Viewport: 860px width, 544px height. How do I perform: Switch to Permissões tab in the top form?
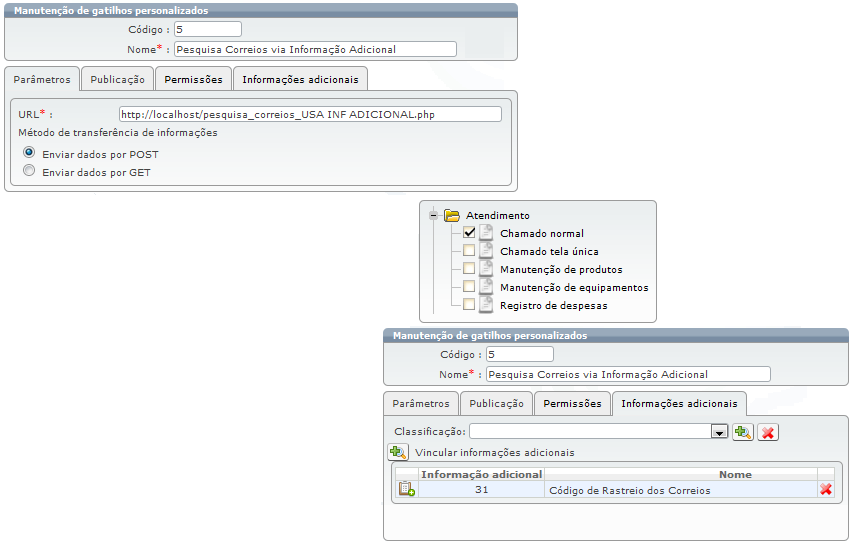pyautogui.click(x=193, y=79)
